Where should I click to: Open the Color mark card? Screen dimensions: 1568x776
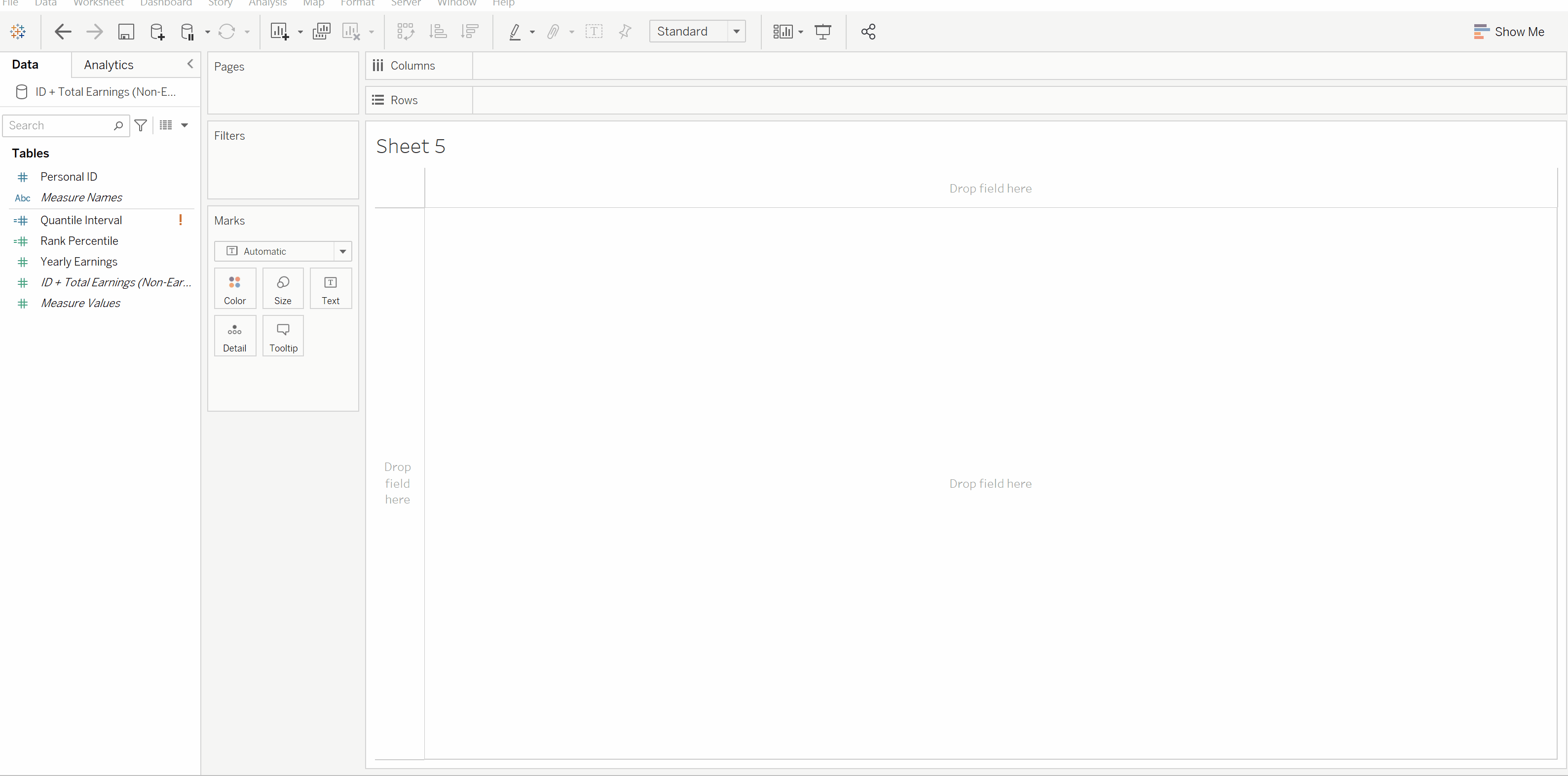[235, 288]
